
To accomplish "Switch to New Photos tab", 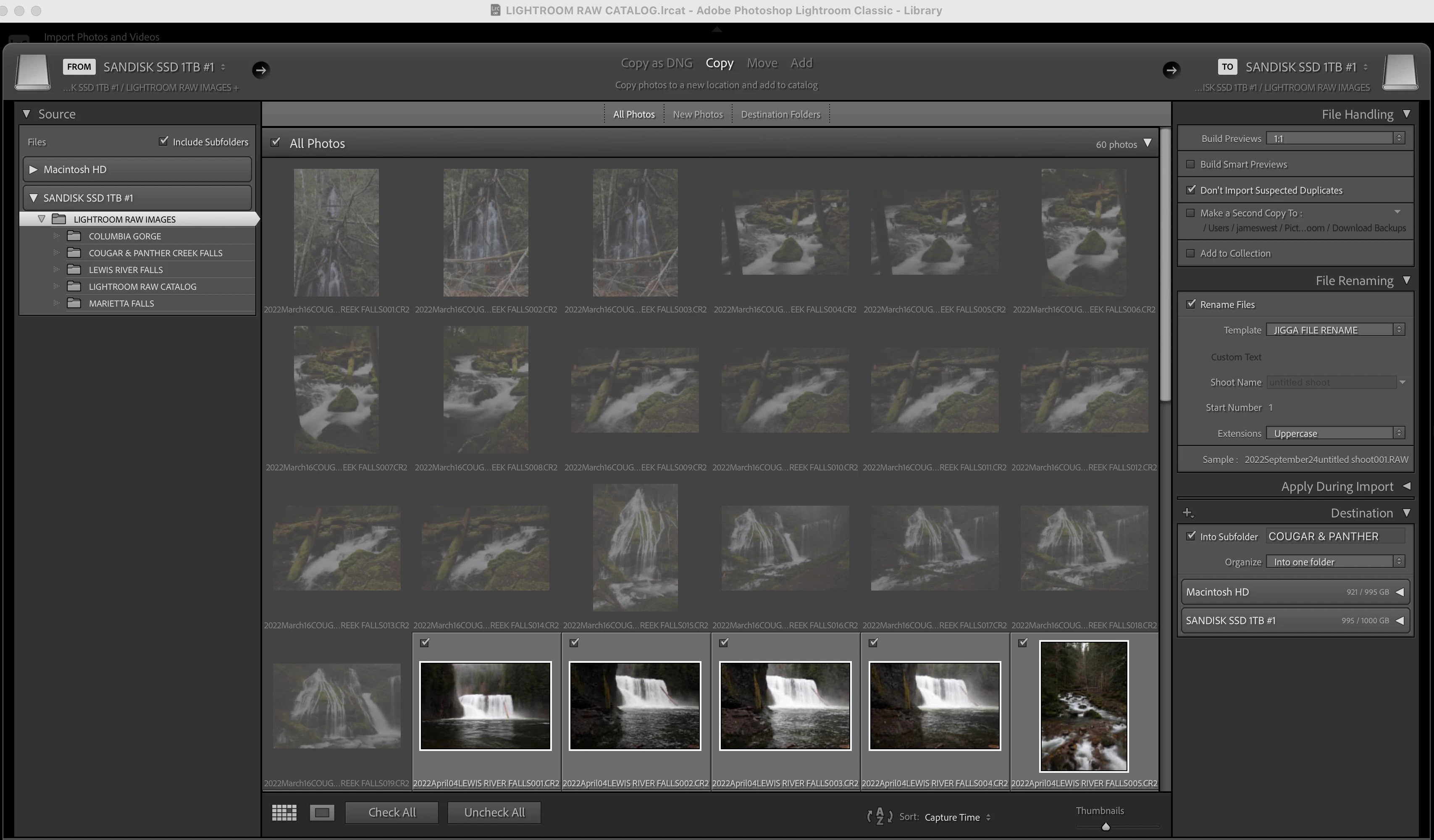I will 698,114.
